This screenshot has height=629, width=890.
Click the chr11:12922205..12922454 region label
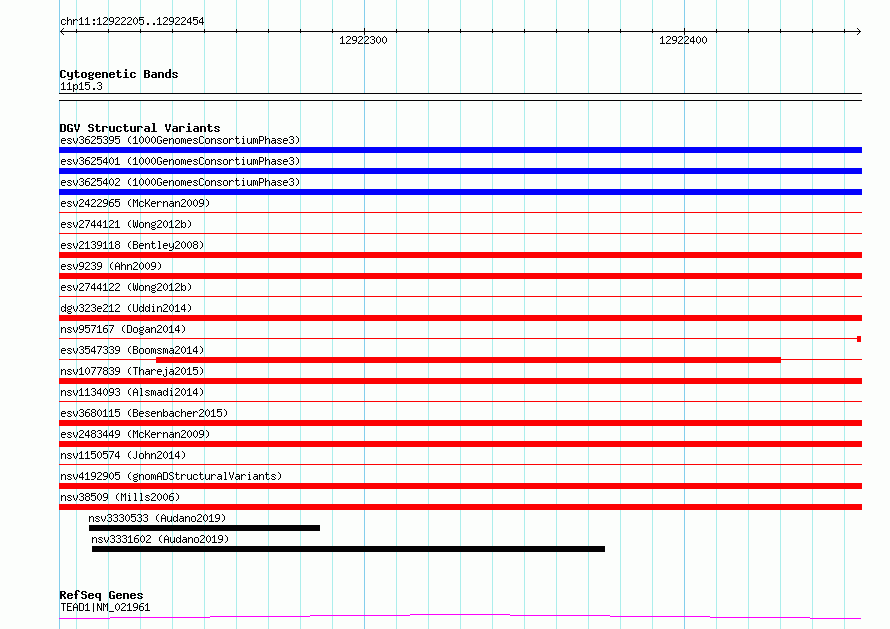click(x=132, y=21)
